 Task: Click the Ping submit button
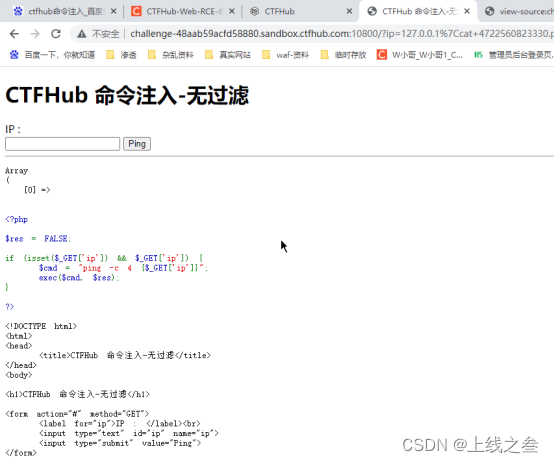pyautogui.click(x=137, y=144)
